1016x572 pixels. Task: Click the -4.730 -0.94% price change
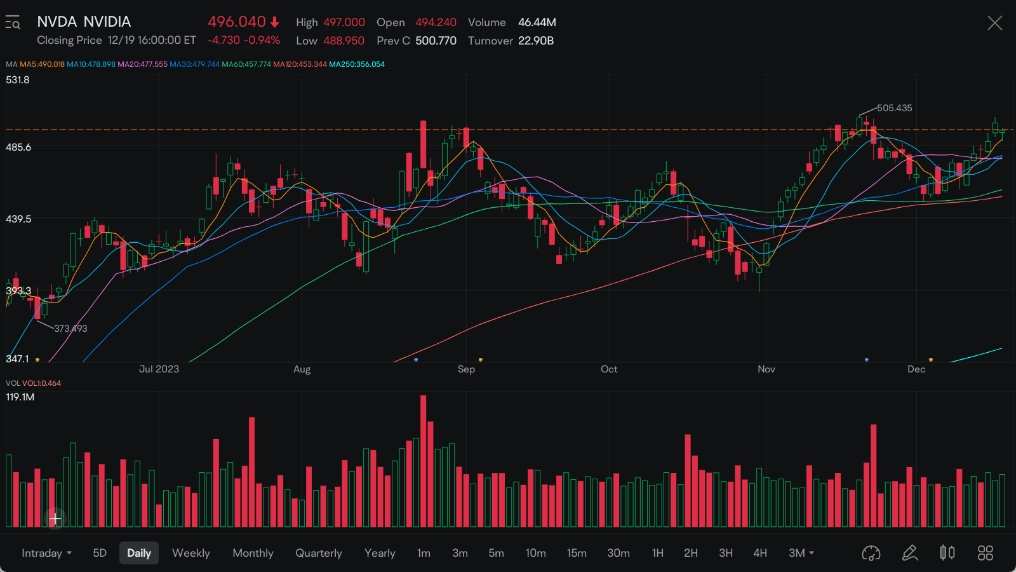244,40
